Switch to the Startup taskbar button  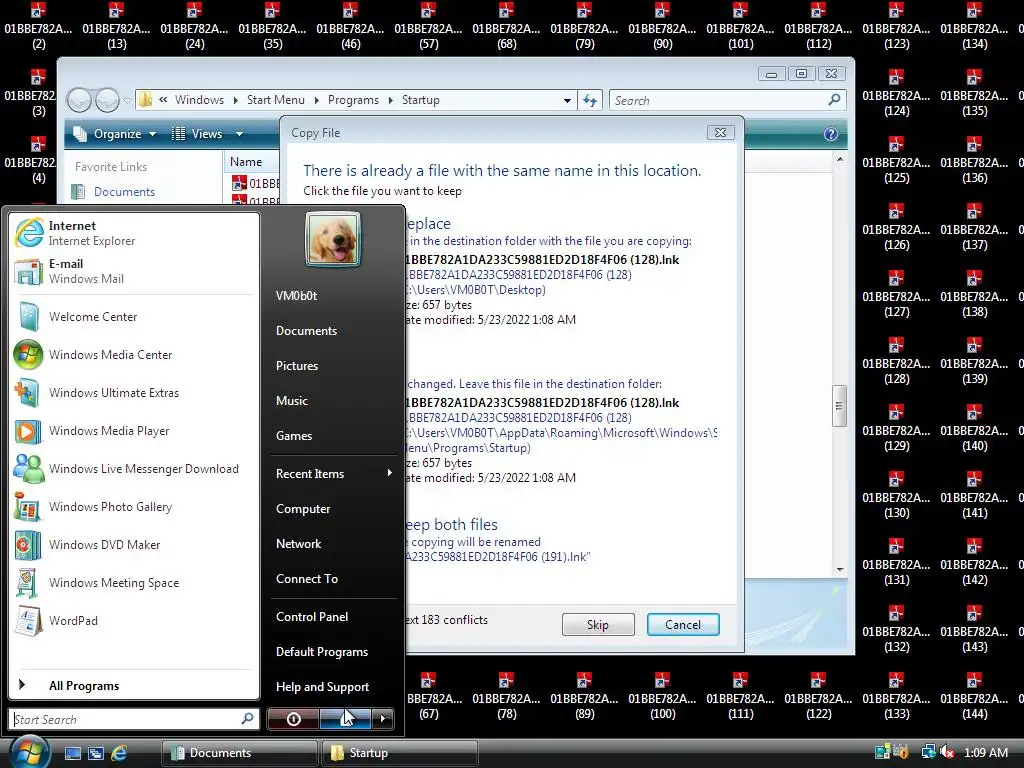pyautogui.click(x=400, y=753)
